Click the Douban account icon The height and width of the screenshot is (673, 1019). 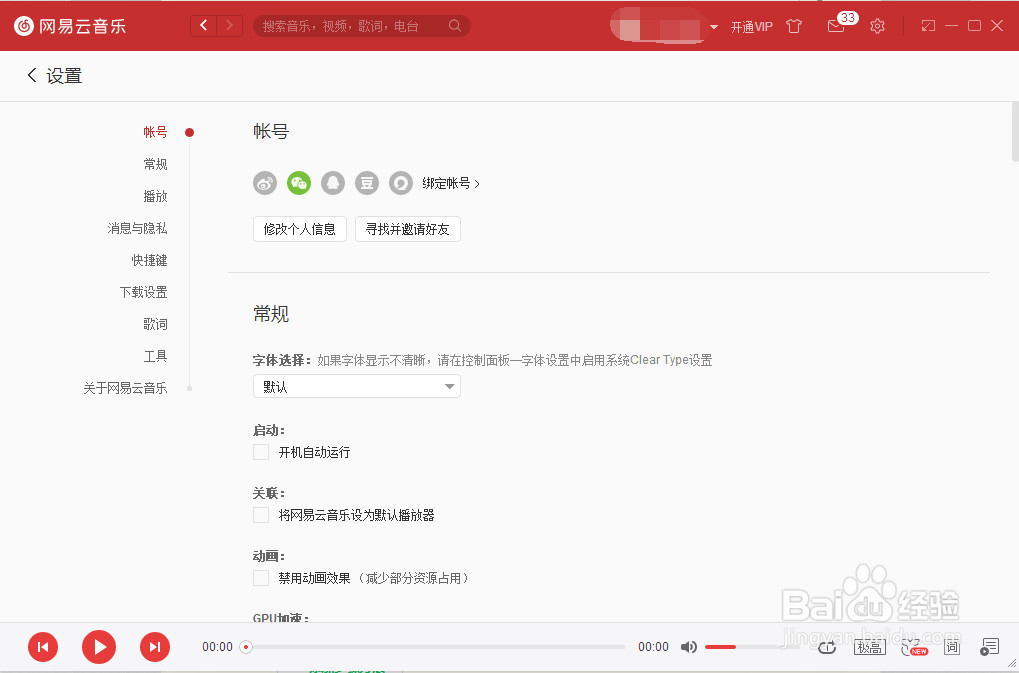(367, 183)
